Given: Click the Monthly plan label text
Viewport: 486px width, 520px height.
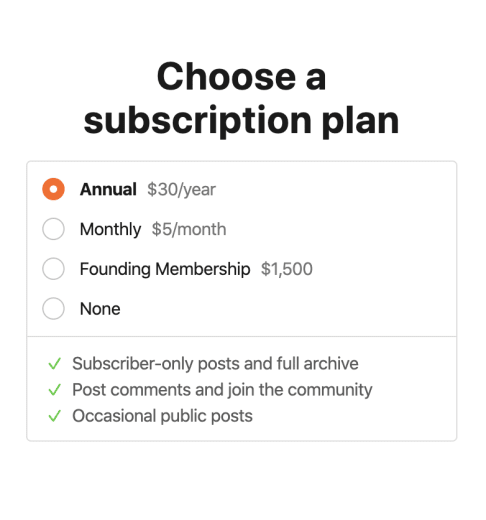Looking at the screenshot, I should tap(110, 230).
